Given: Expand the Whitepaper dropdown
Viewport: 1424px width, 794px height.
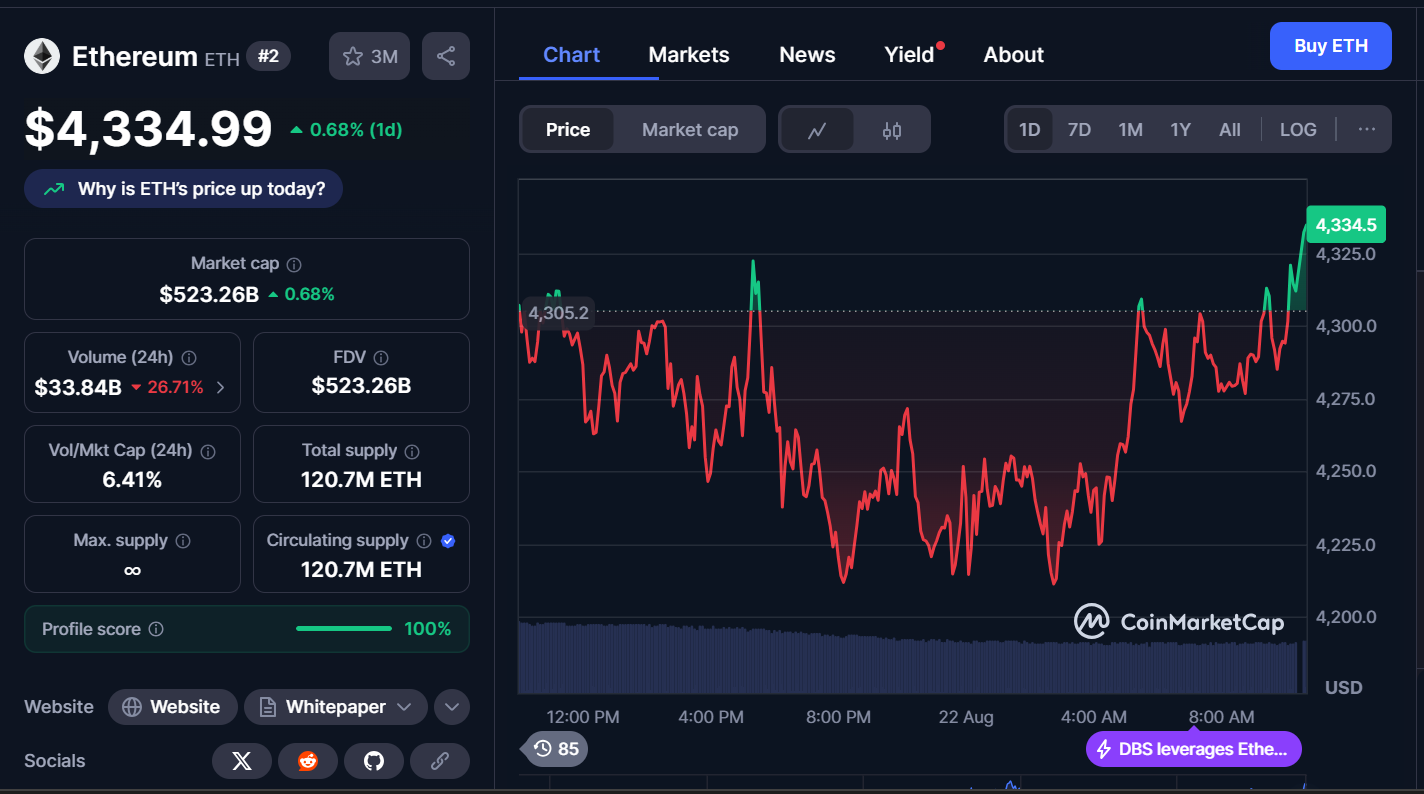Looking at the screenshot, I should [x=336, y=707].
